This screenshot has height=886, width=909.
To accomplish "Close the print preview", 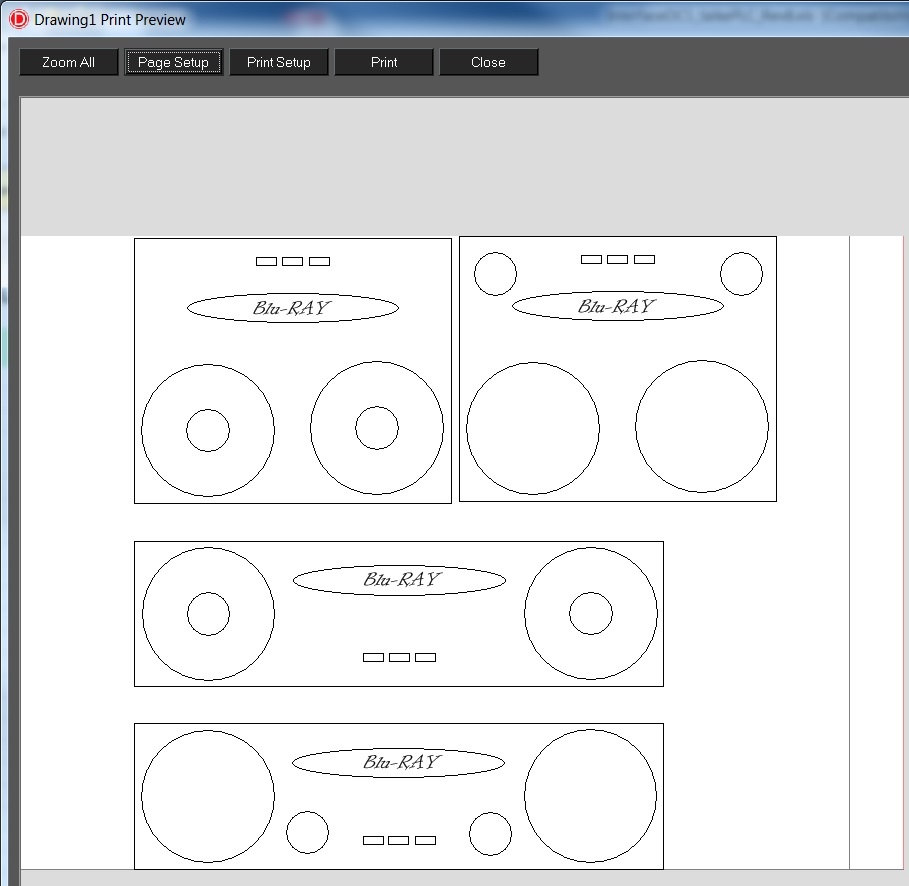I will coord(489,62).
